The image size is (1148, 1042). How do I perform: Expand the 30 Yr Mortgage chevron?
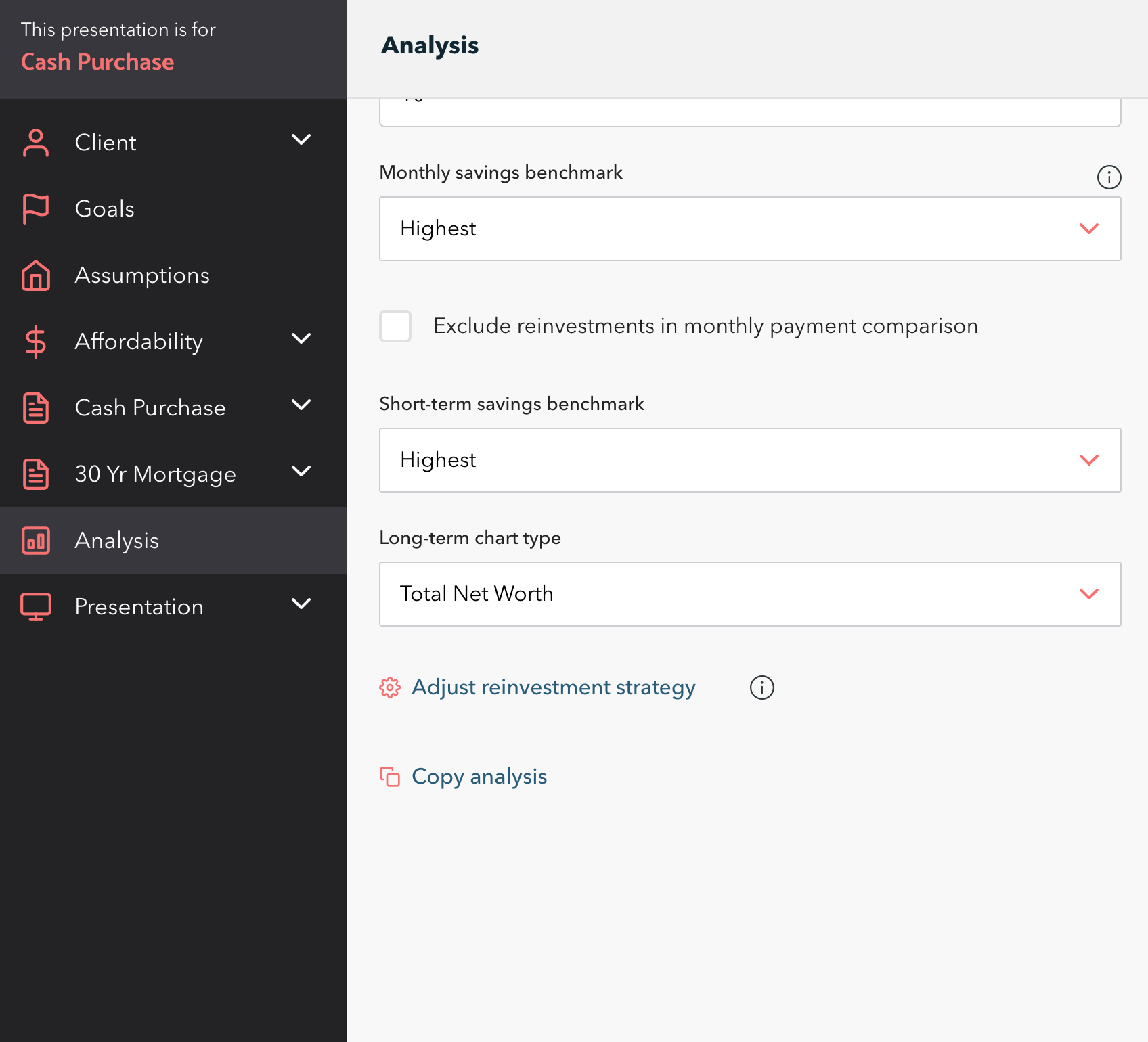click(301, 472)
